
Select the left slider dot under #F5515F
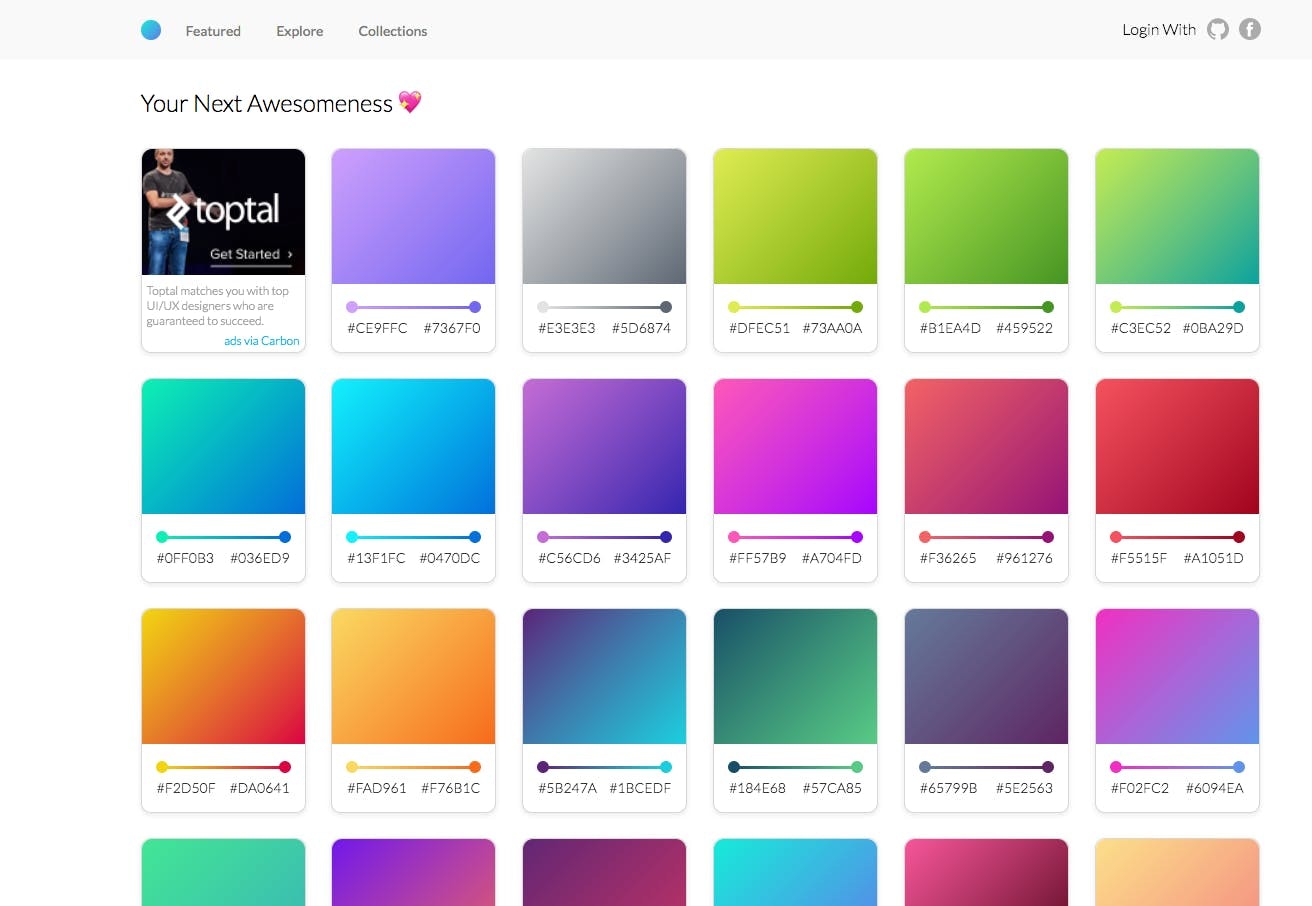pos(1116,537)
